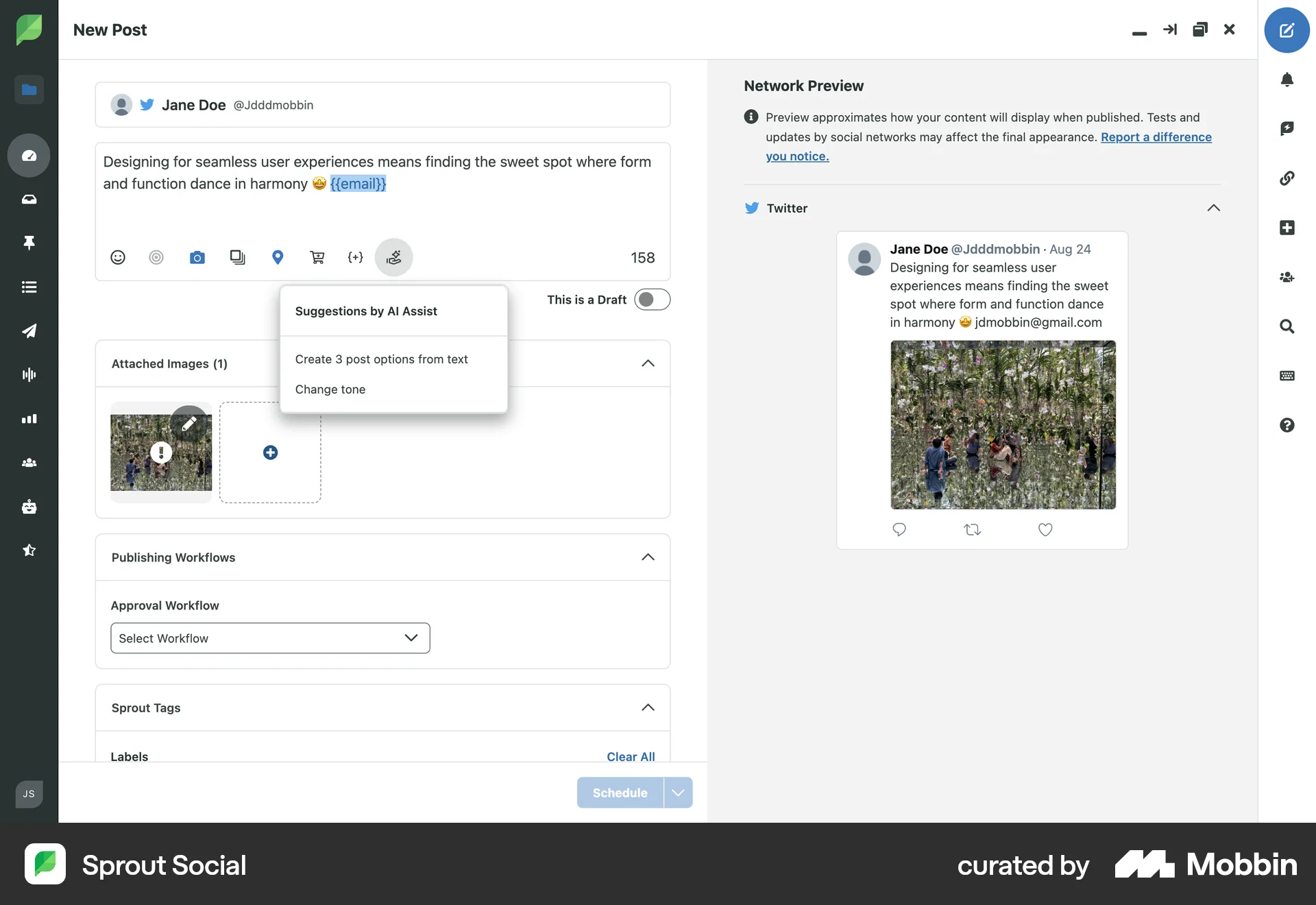Open search in the right rail
The width and height of the screenshot is (1316, 905).
(1287, 327)
